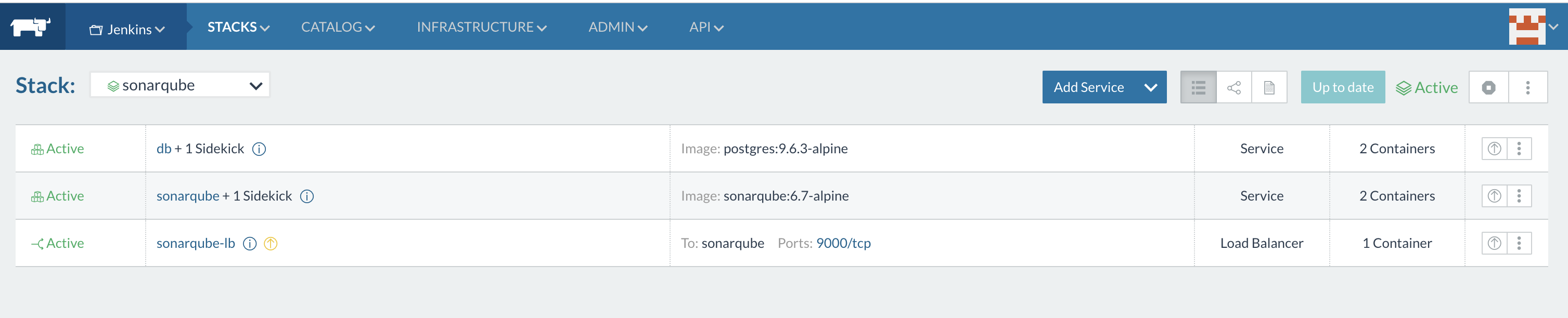
Task: Show info for sonarqube-lb
Action: point(250,244)
